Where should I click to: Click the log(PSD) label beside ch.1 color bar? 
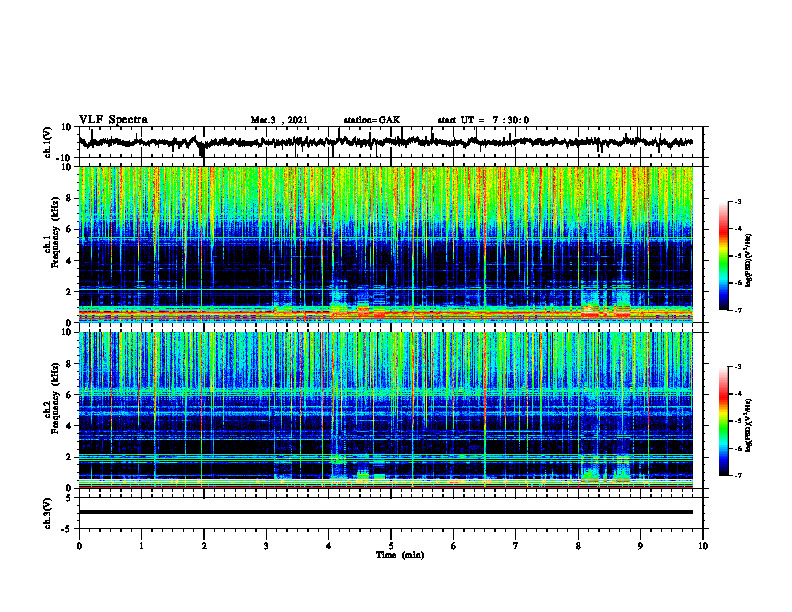pos(749,260)
